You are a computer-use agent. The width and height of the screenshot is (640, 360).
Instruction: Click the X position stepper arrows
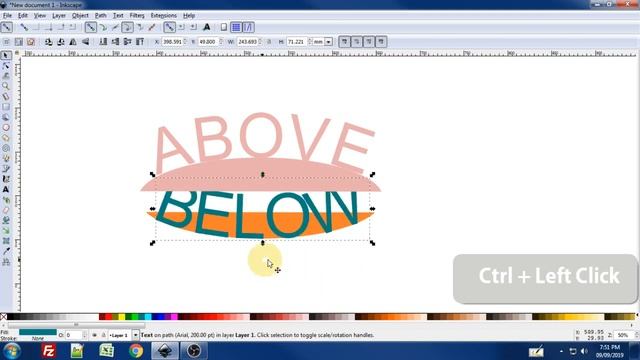coord(185,42)
